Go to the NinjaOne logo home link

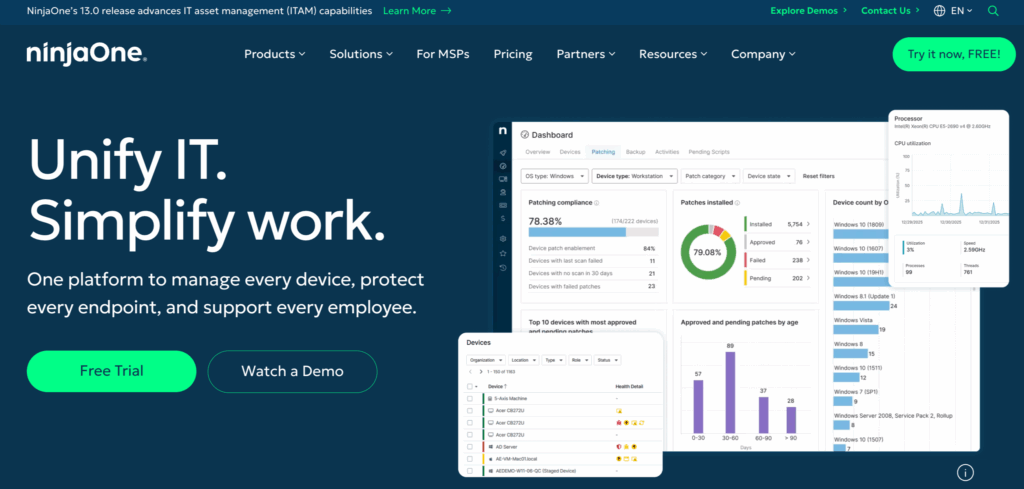pyautogui.click(x=86, y=54)
